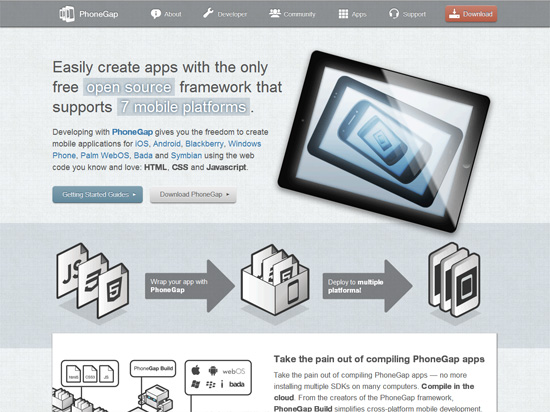Click the Apple logo in platform box
Image resolution: width=550 pixels, height=412 pixels.
[196, 370]
